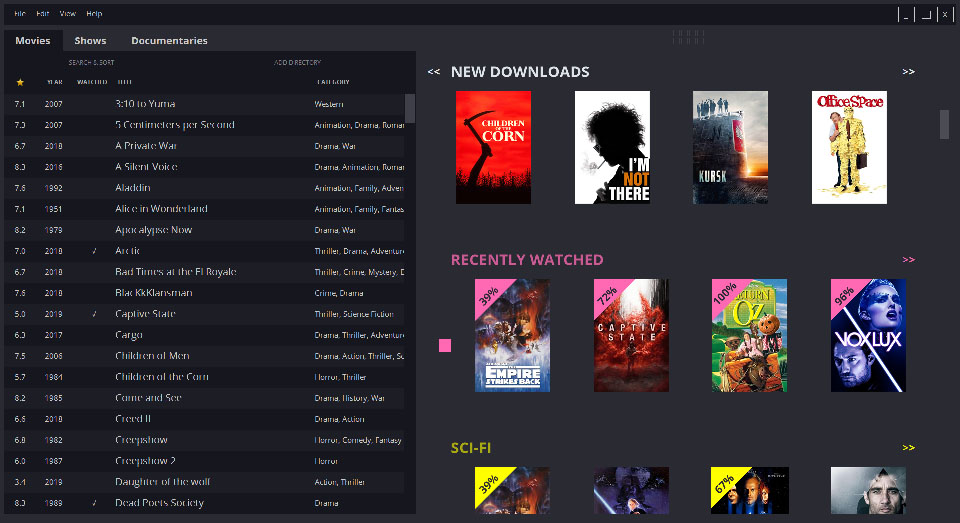Show more Recently Watched titles

[x=909, y=260]
